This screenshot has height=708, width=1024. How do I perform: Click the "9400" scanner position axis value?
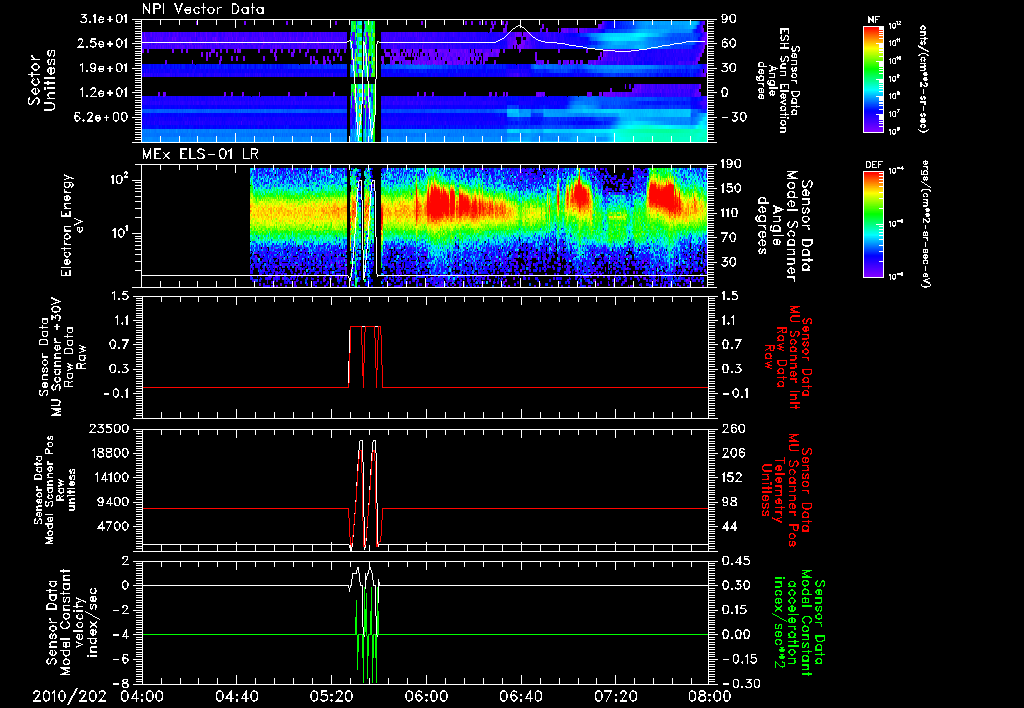[113, 502]
